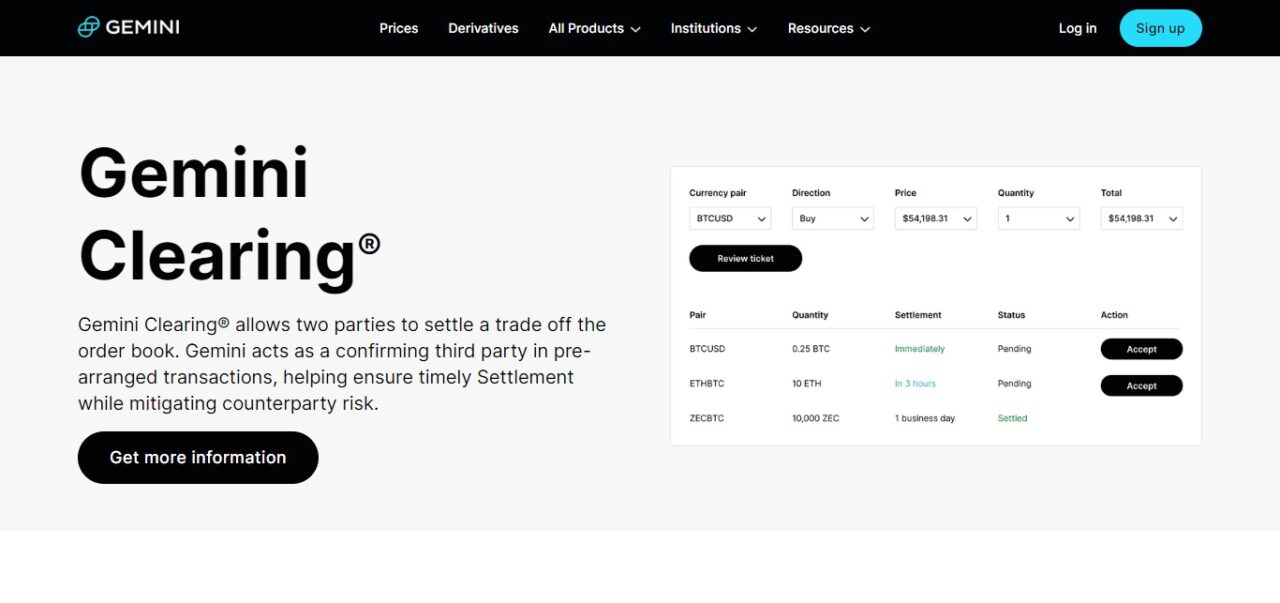The height and width of the screenshot is (603, 1280).
Task: Open the Currency pair BTCUSD dropdown
Action: click(x=730, y=218)
